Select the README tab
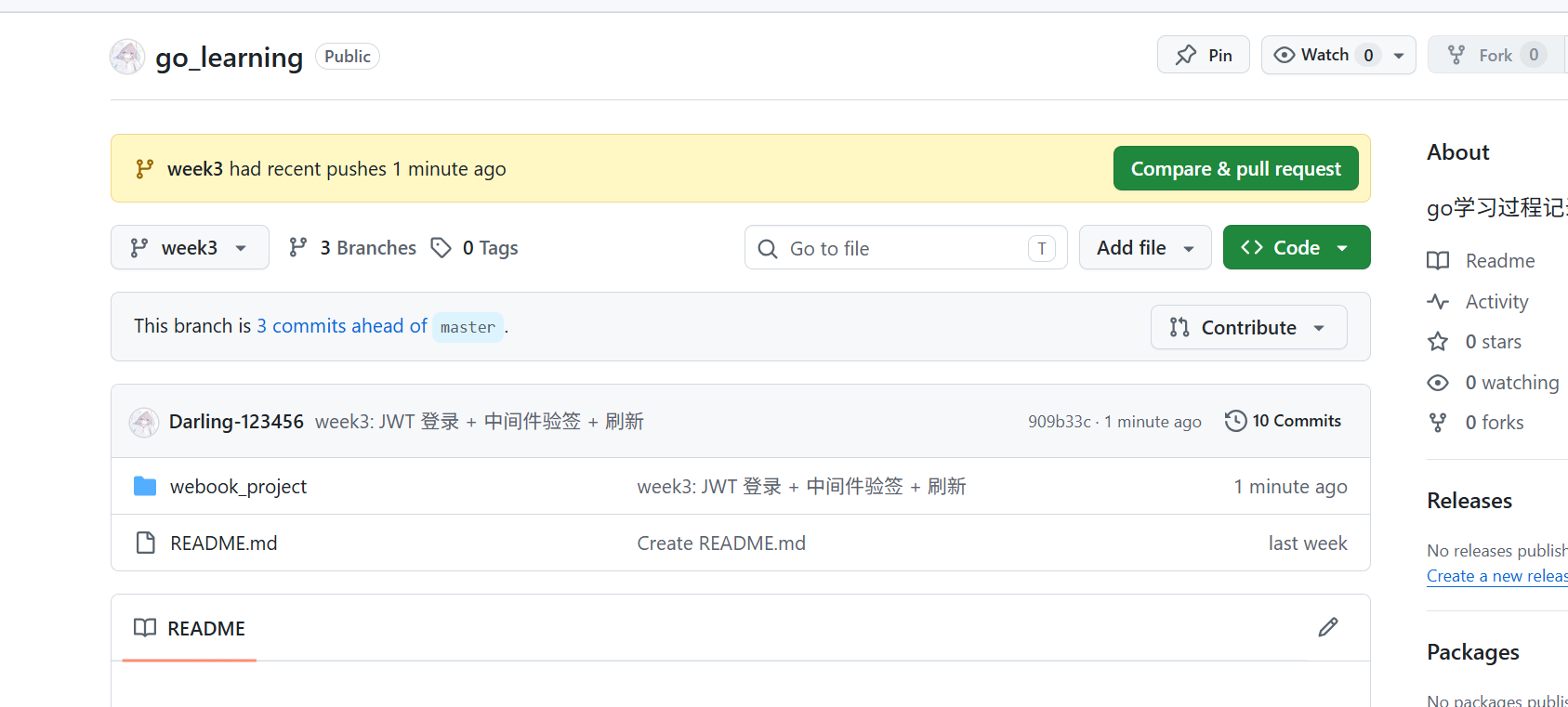This screenshot has width=1568, height=707. (x=190, y=628)
